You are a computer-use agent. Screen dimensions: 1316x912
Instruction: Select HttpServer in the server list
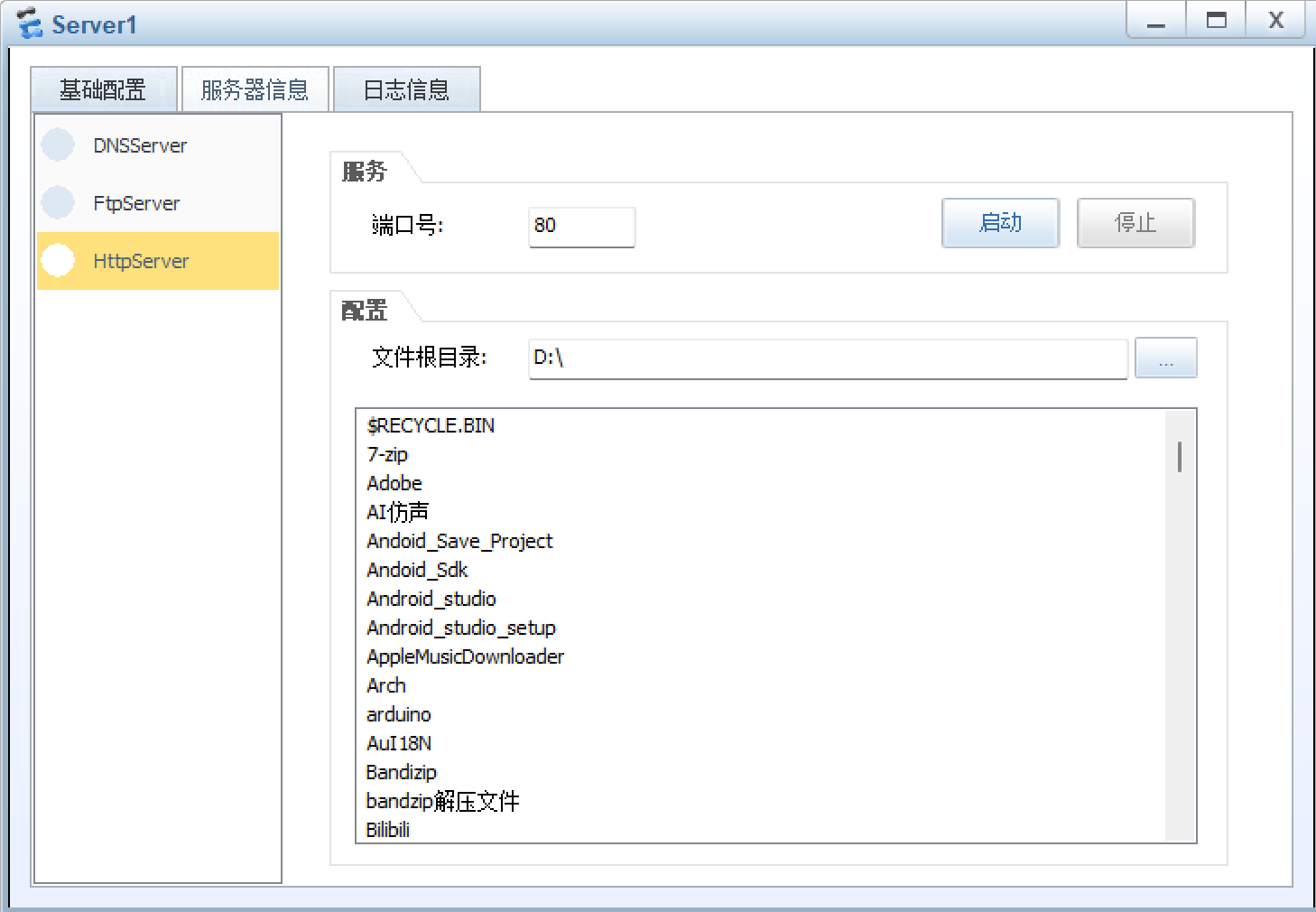pos(141,262)
